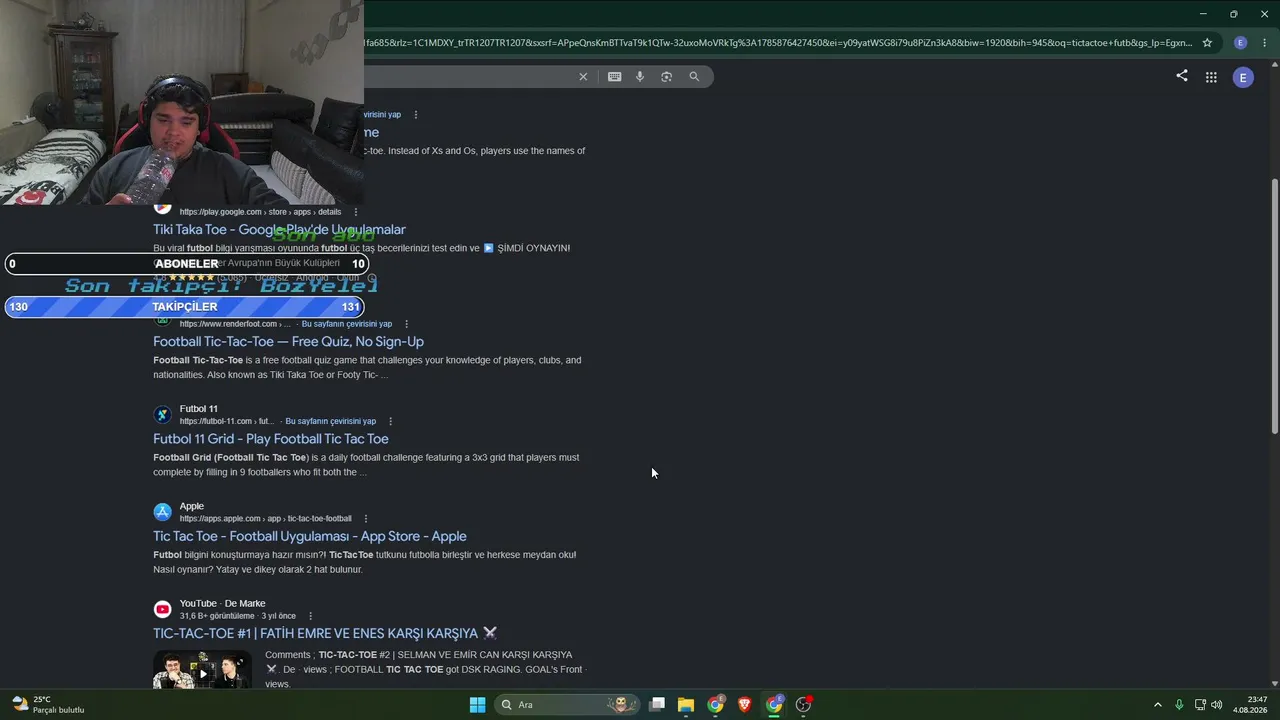Screen dimensions: 1280x720
Task: Clear the Google search box text
Action: coord(583,77)
